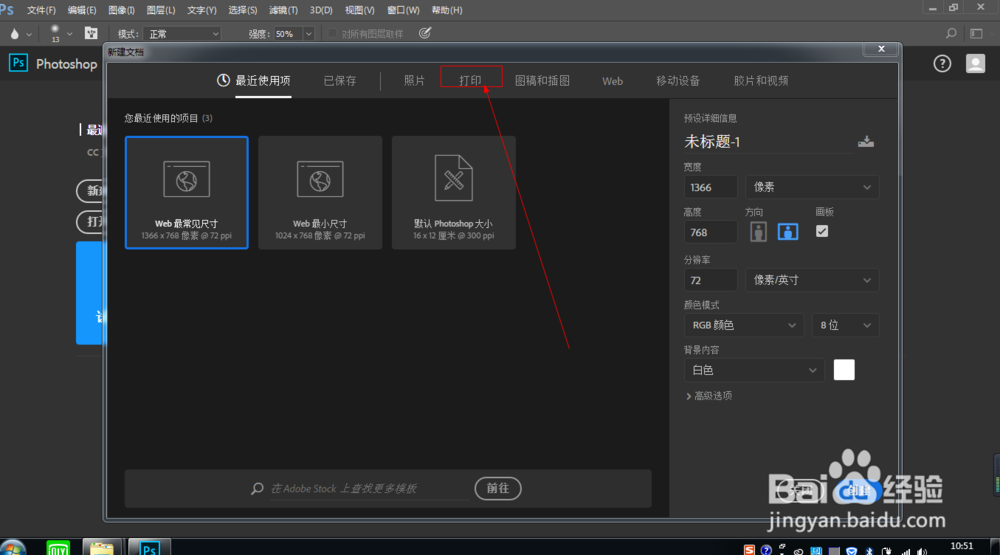Screen dimensions: 1000x555
Task: Switch to the Web tab
Action: tap(612, 81)
